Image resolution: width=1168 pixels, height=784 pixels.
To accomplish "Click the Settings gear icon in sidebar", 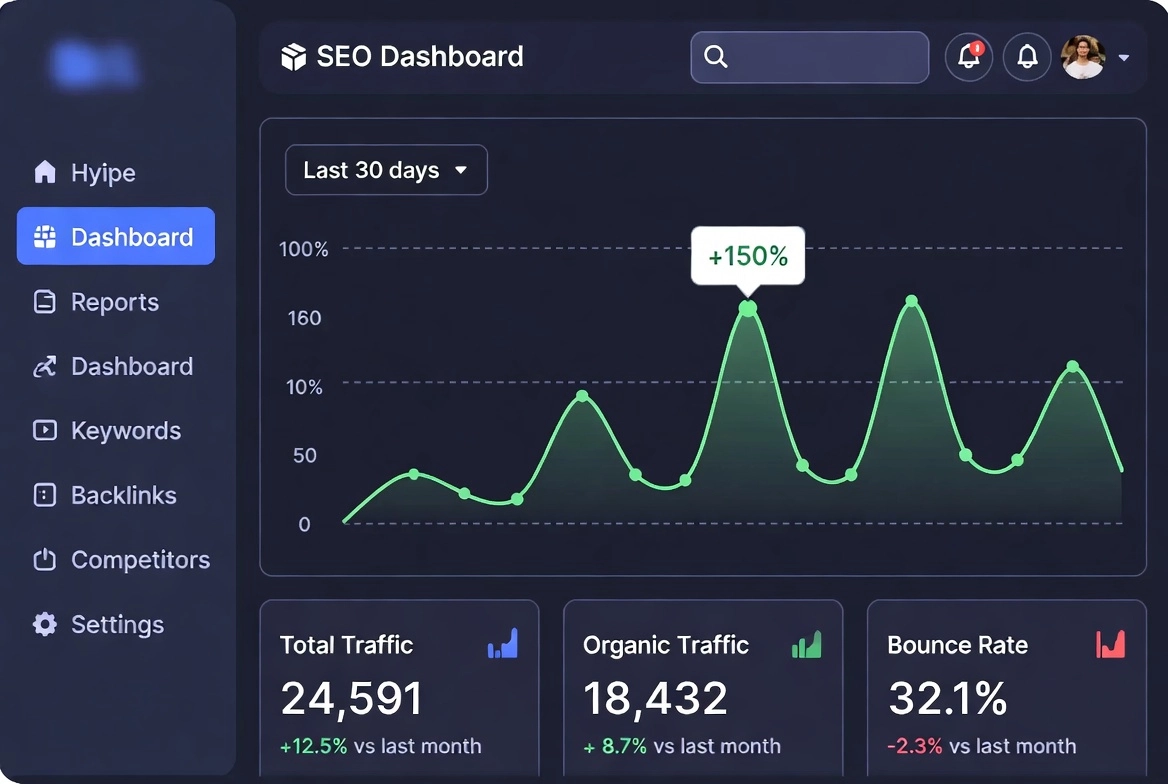I will pyautogui.click(x=45, y=625).
